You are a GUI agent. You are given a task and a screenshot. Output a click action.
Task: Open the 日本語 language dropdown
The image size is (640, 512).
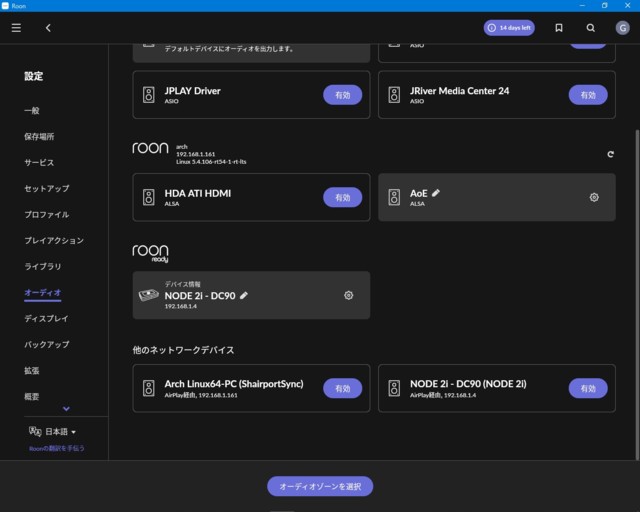coord(60,432)
